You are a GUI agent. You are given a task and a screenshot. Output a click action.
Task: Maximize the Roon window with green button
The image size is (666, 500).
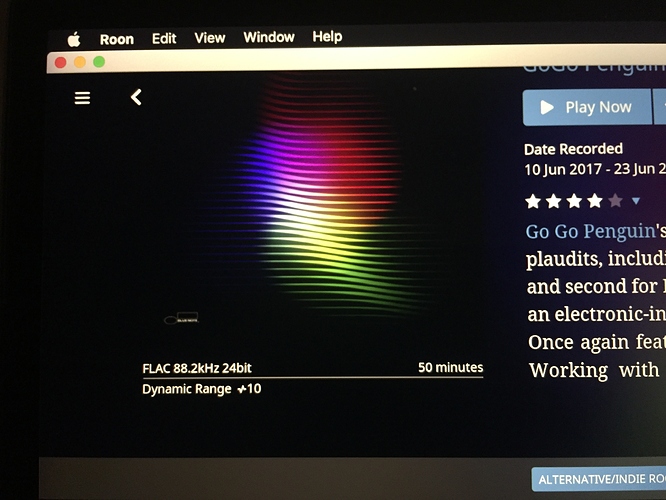coord(99,62)
